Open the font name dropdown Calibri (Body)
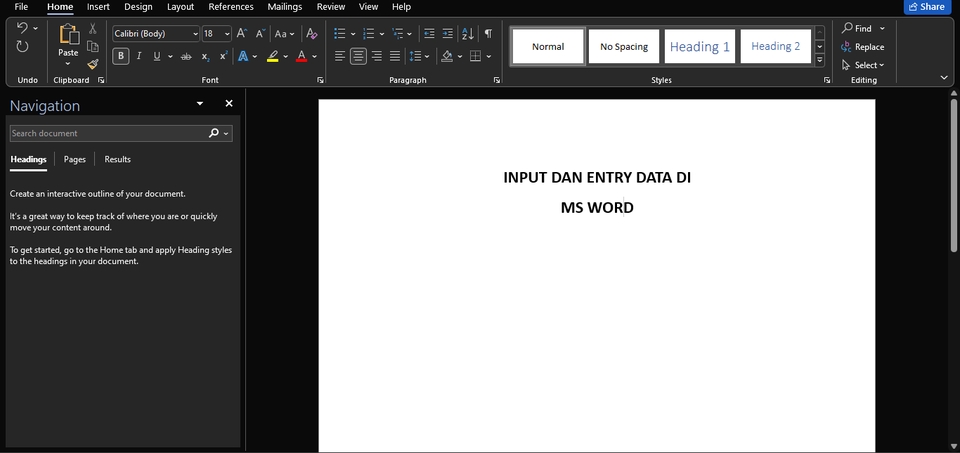The height and width of the screenshot is (453, 960). click(195, 34)
